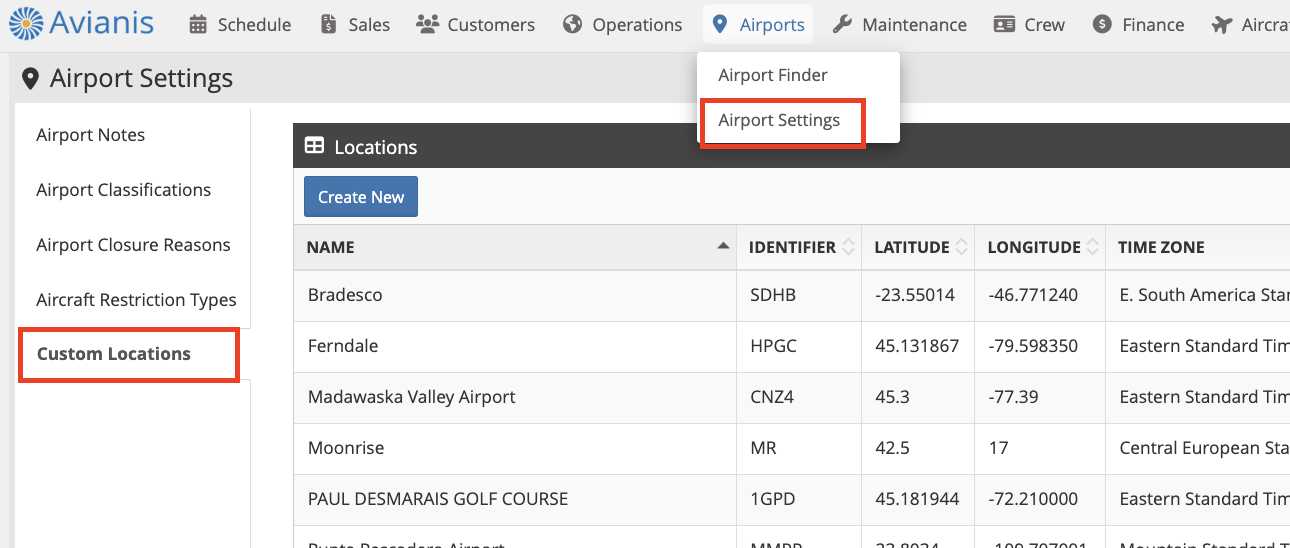Click the Maintenance wrench icon
The image size is (1290, 548).
coord(843,25)
